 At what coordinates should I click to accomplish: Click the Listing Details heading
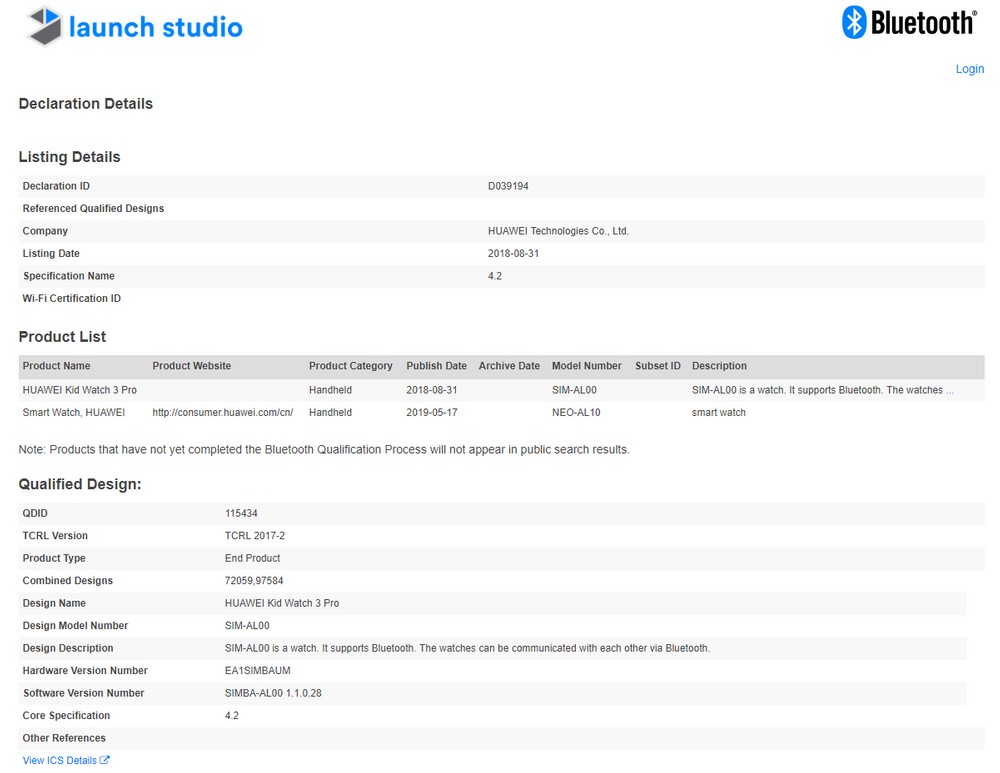pos(70,157)
